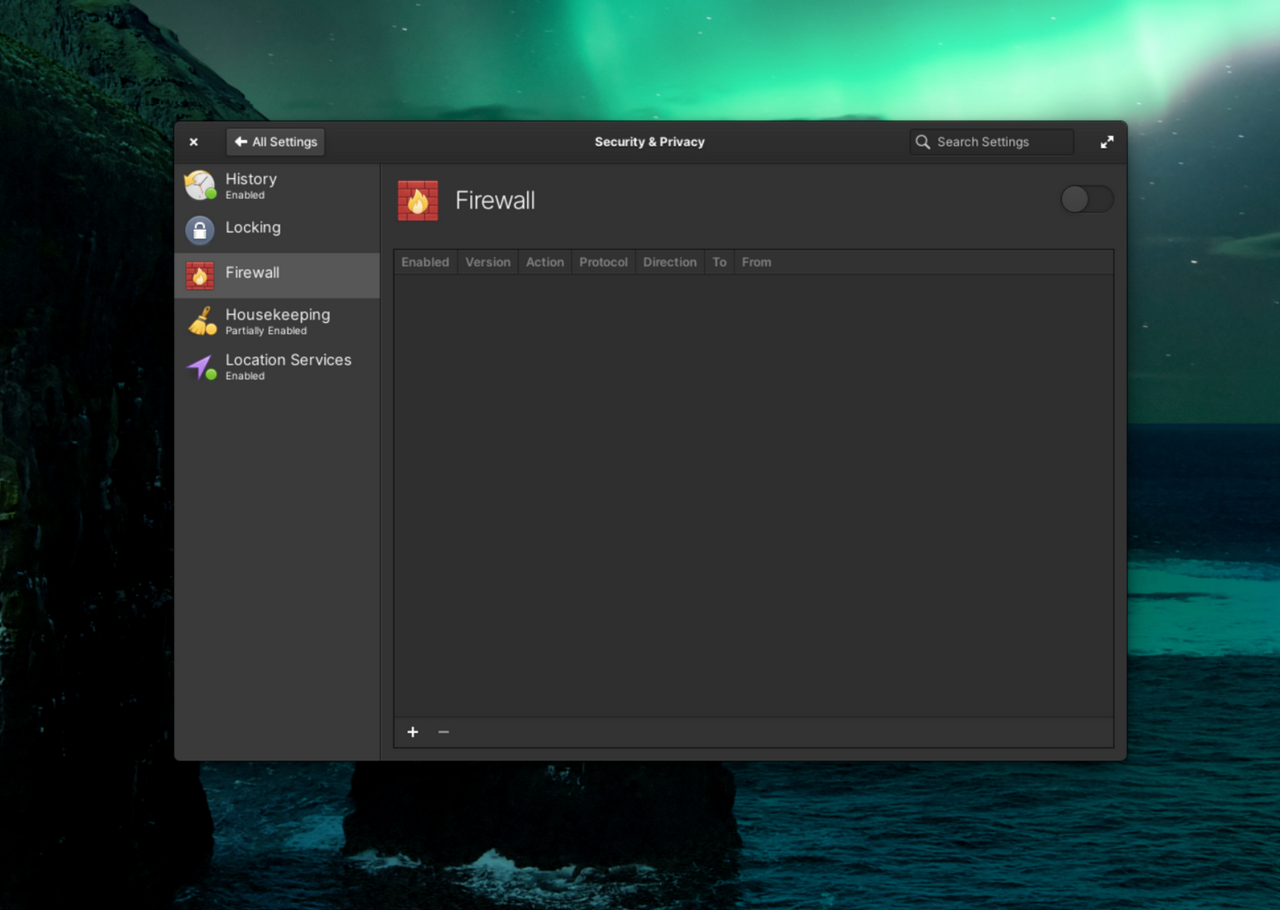Viewport: 1280px width, 910px height.
Task: Go back to All Settings
Action: tap(275, 142)
